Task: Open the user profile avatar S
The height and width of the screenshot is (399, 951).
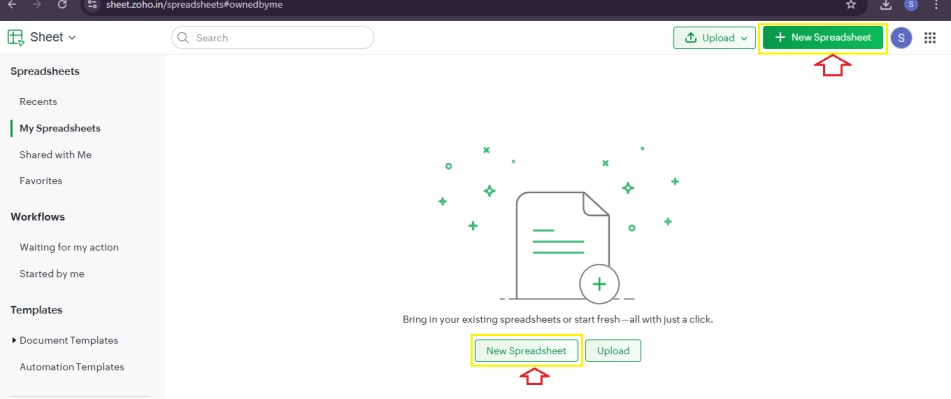Action: pos(901,38)
